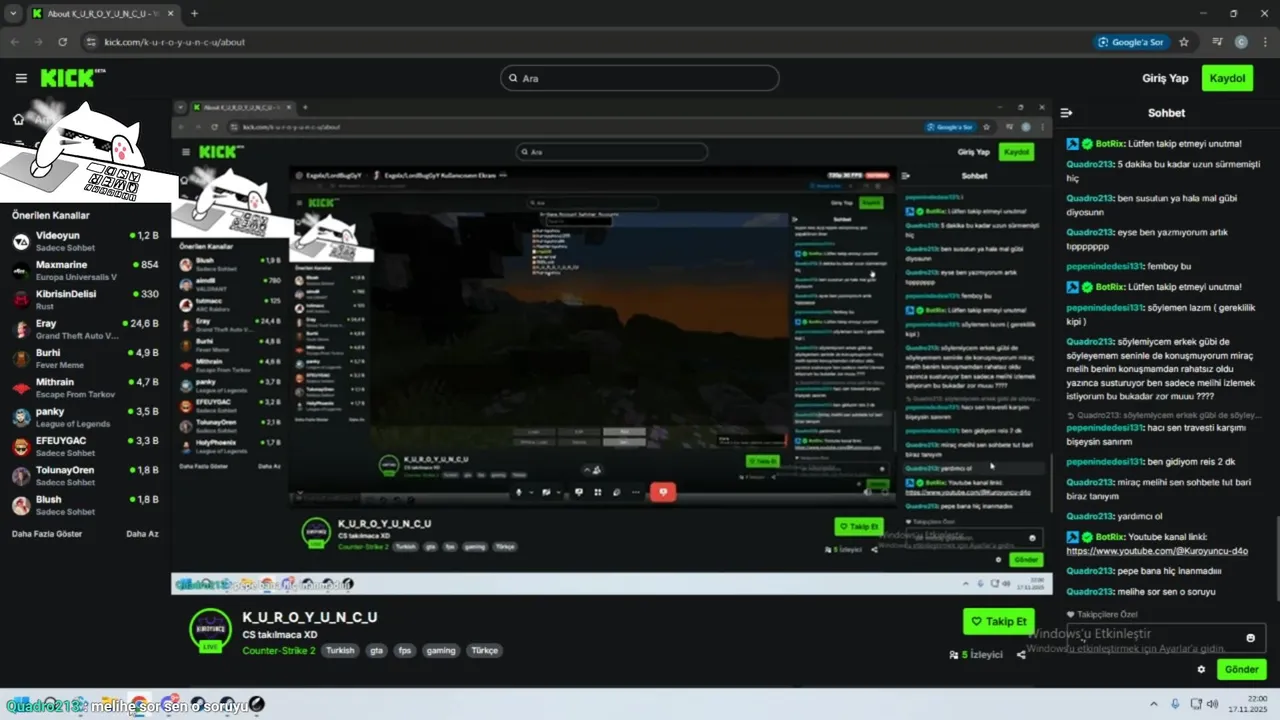Focus outer Kick Ara search field
Viewport: 1280px width, 720px height.
tap(639, 78)
